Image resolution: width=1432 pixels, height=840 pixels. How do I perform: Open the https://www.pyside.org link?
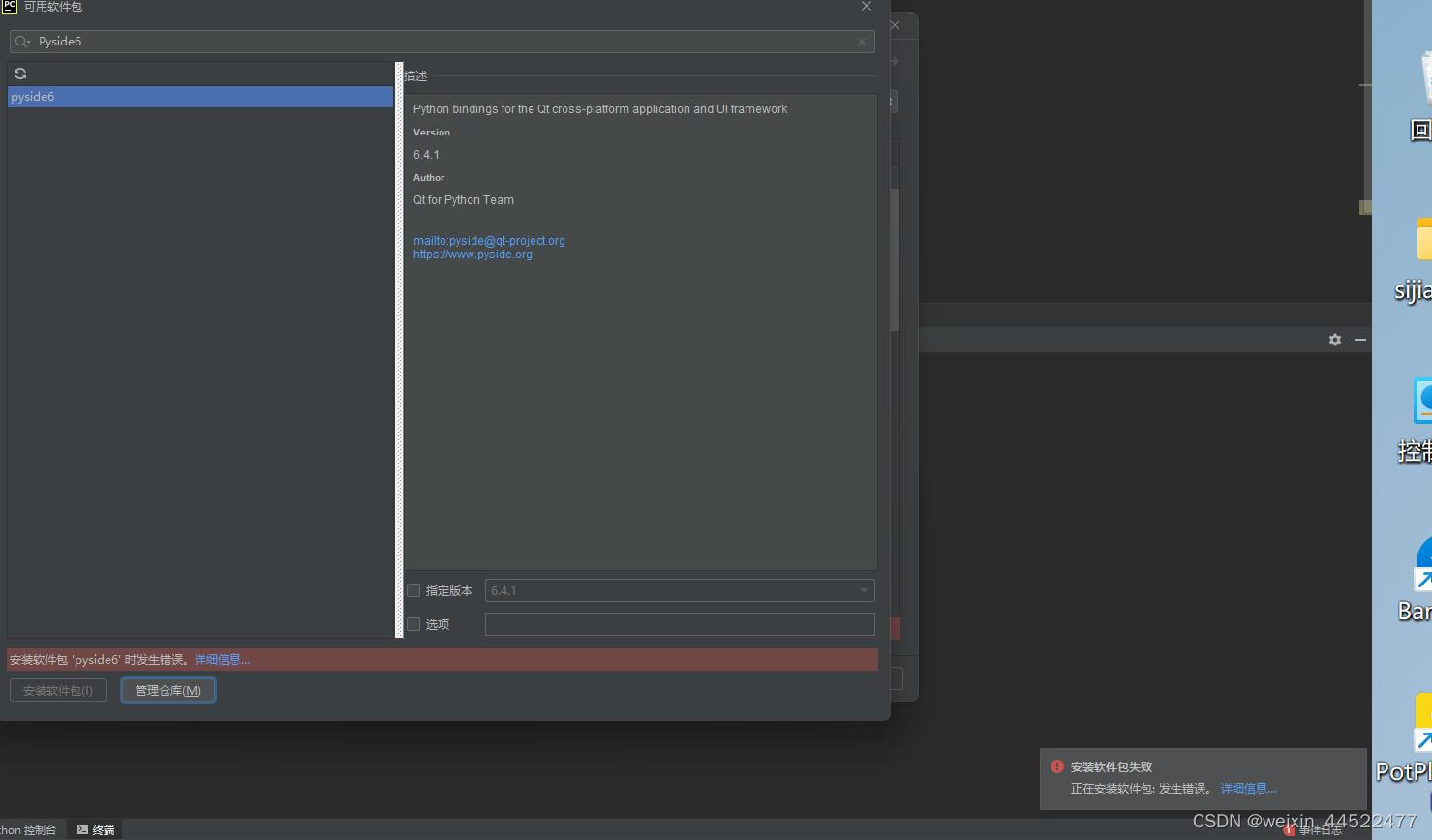click(472, 255)
